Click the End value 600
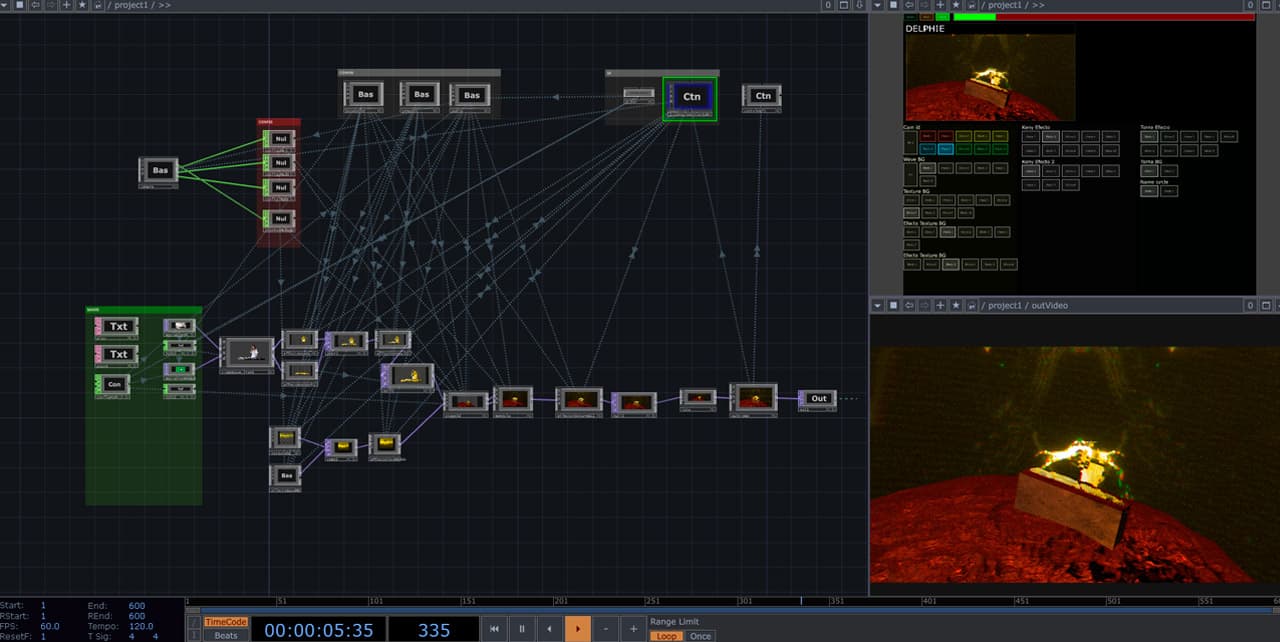 [x=137, y=605]
